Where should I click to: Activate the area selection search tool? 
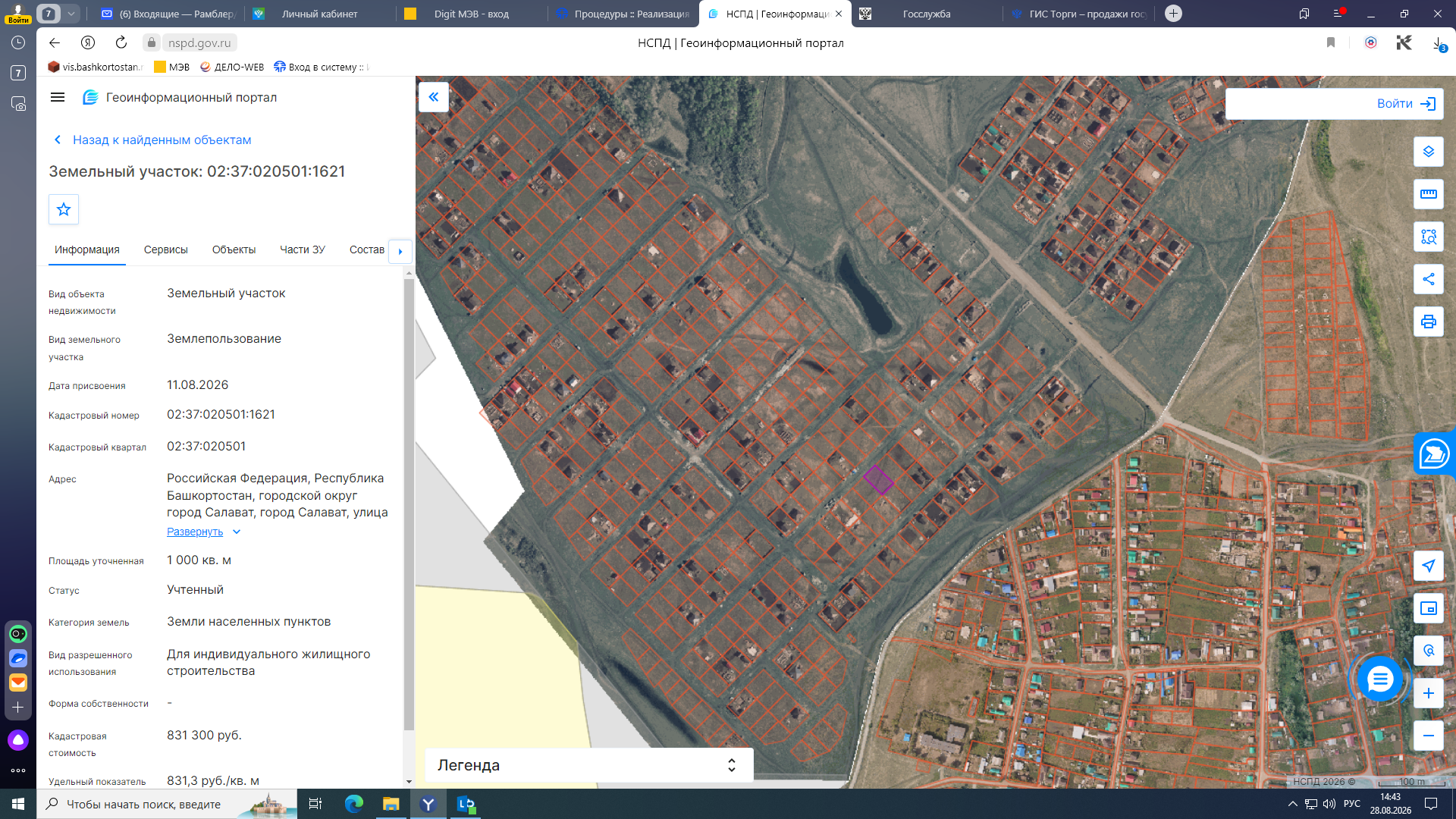tap(1428, 237)
